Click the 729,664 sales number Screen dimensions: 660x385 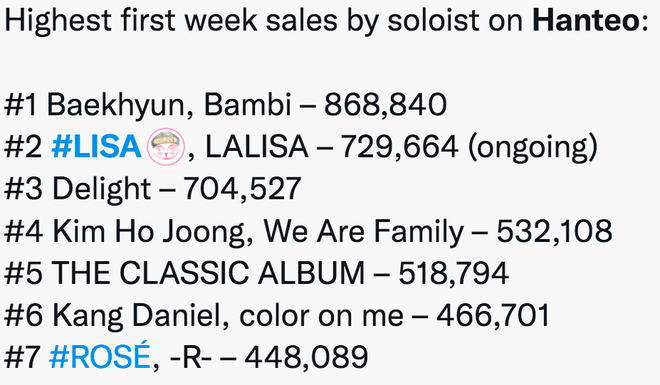(x=399, y=147)
